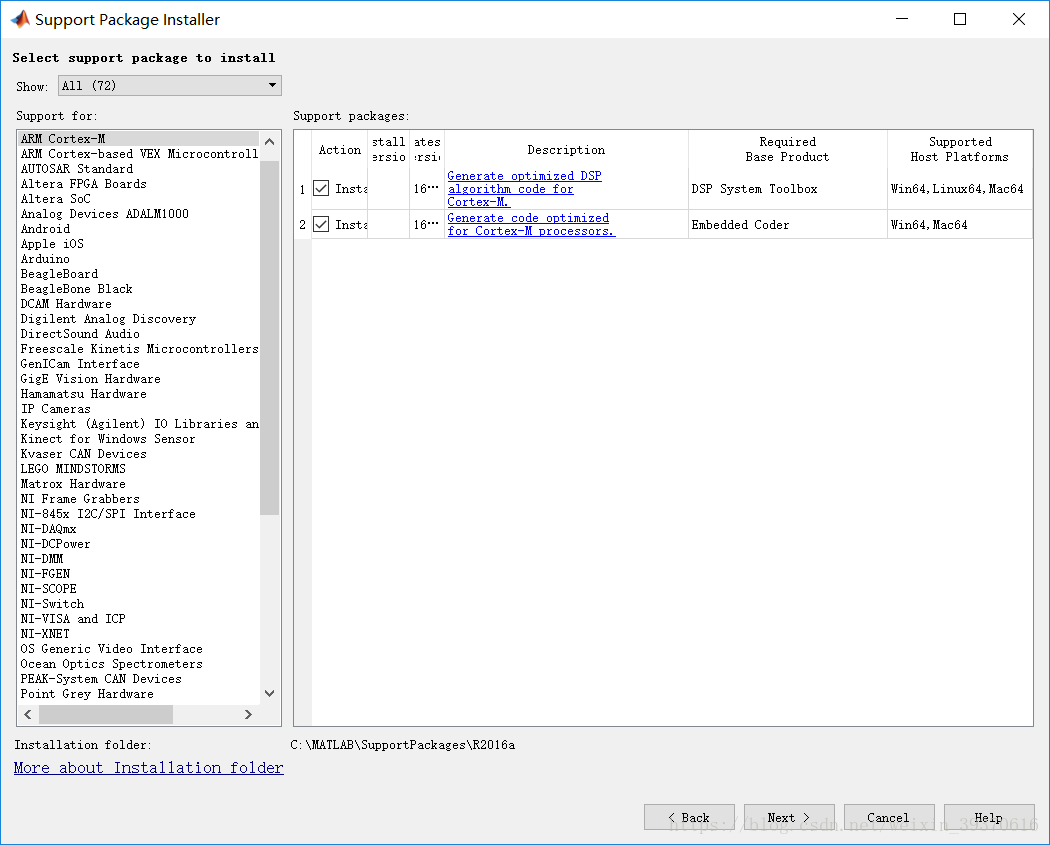This screenshot has width=1050, height=845.
Task: Toggle Install checkbox for DSP algorithm package
Action: coord(321,189)
